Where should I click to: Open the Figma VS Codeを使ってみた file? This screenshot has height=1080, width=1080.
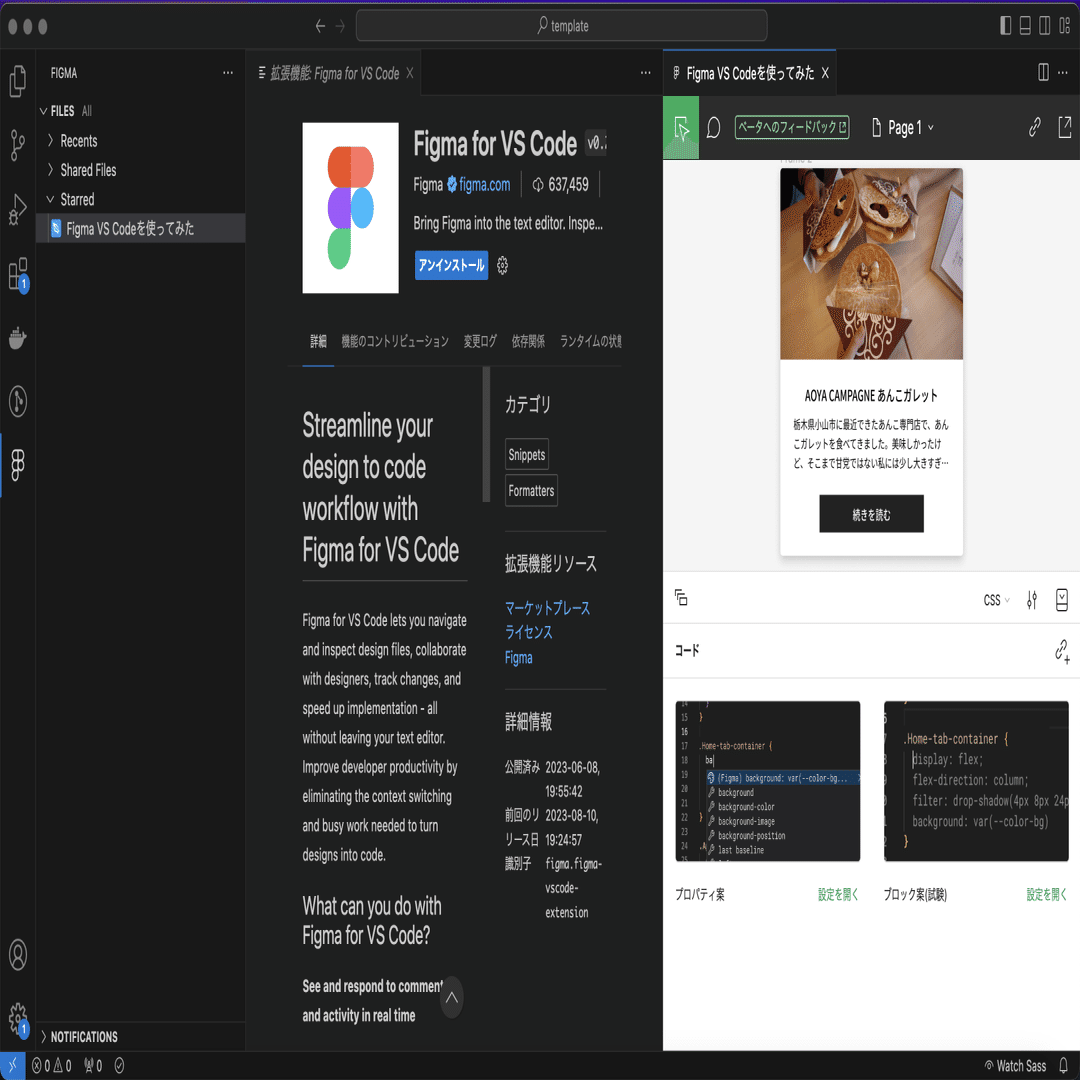tap(141, 229)
